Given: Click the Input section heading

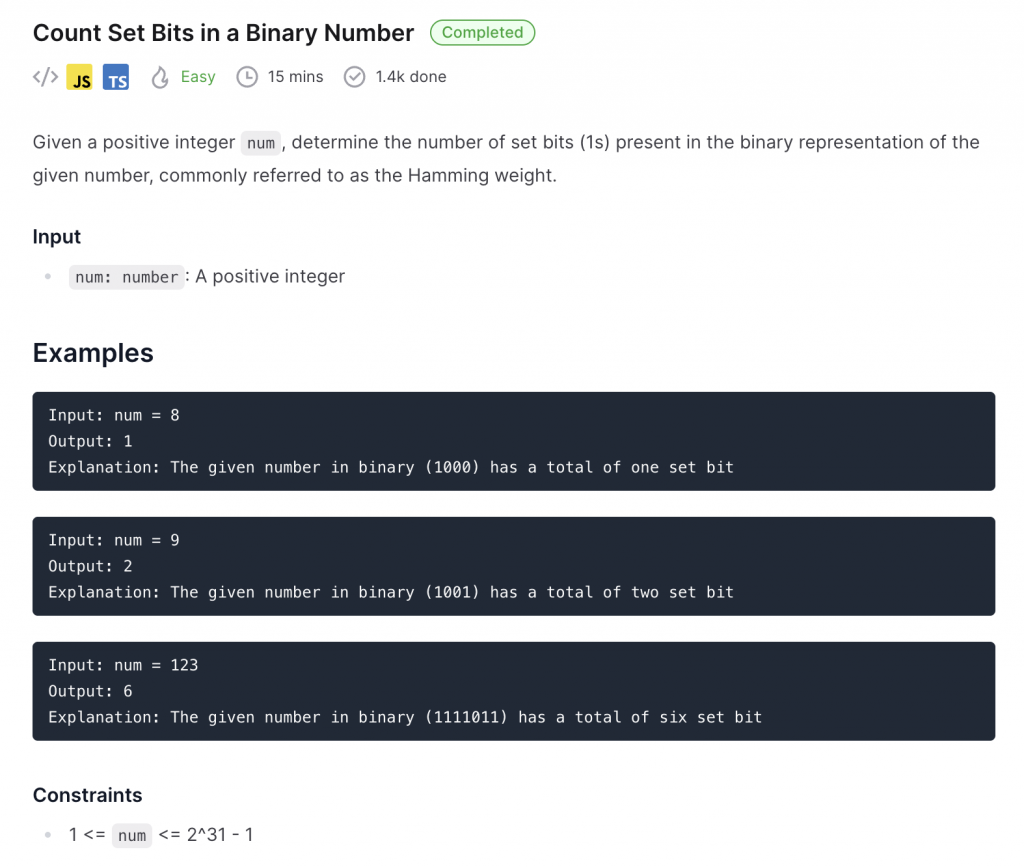Looking at the screenshot, I should 57,237.
